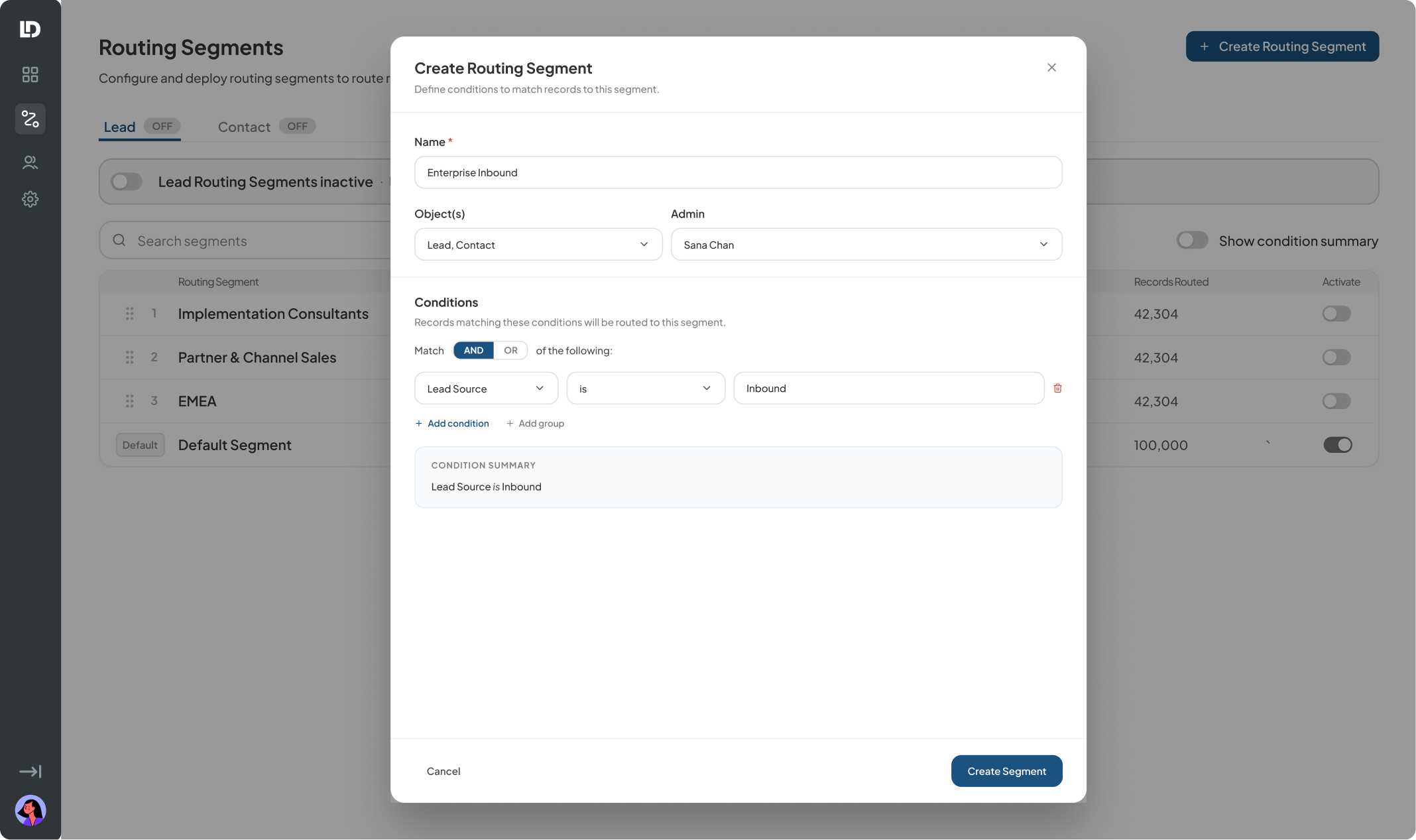
Task: Open the settings gear in sidebar
Action: click(30, 199)
